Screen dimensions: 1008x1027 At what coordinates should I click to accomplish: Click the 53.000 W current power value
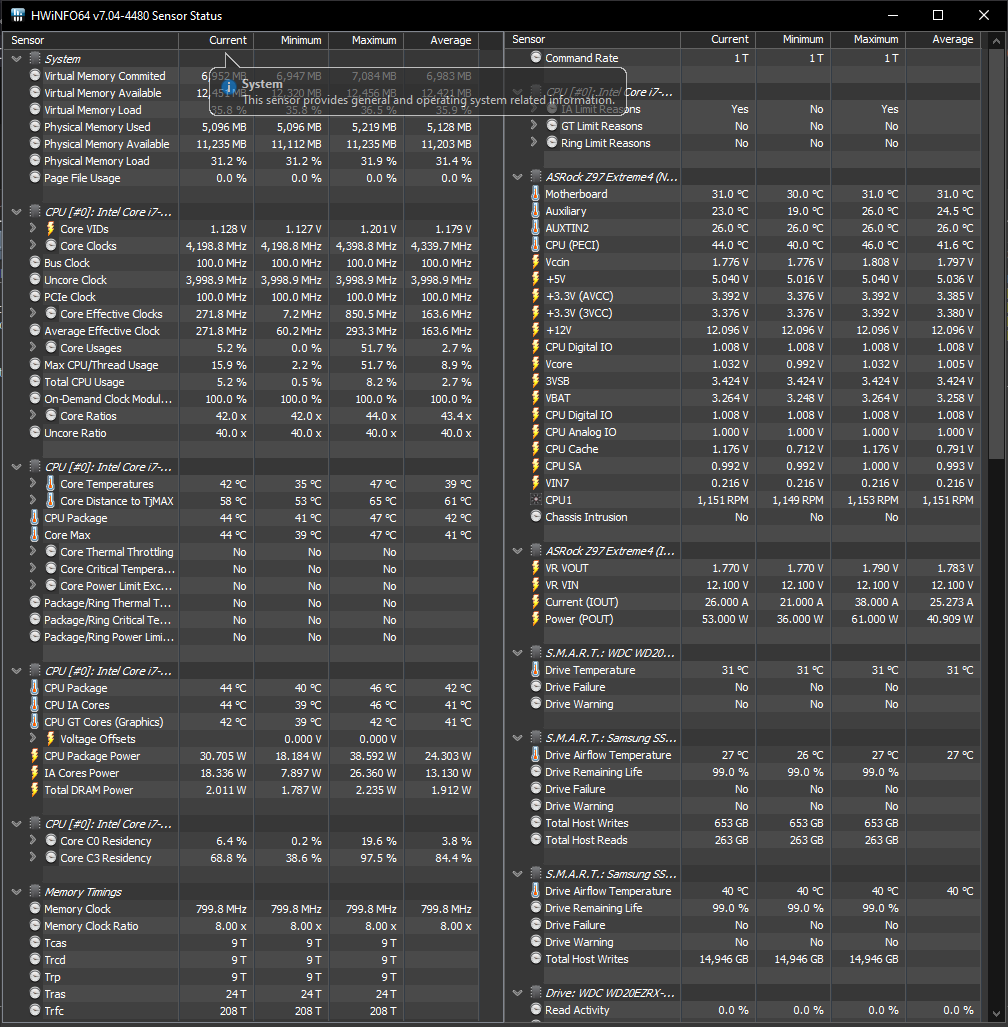click(725, 619)
